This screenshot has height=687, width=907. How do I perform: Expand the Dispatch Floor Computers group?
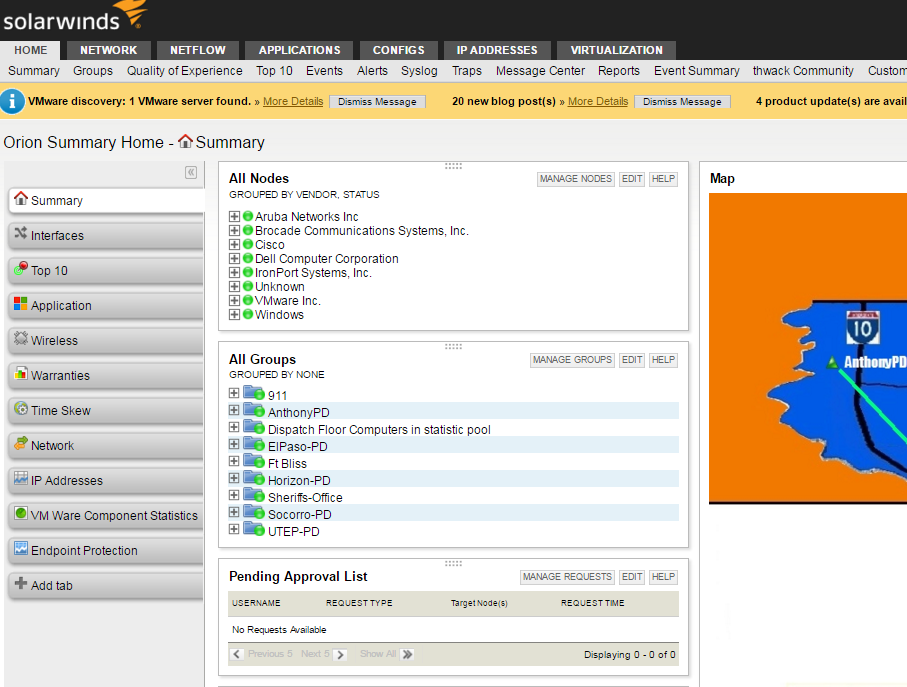point(234,427)
